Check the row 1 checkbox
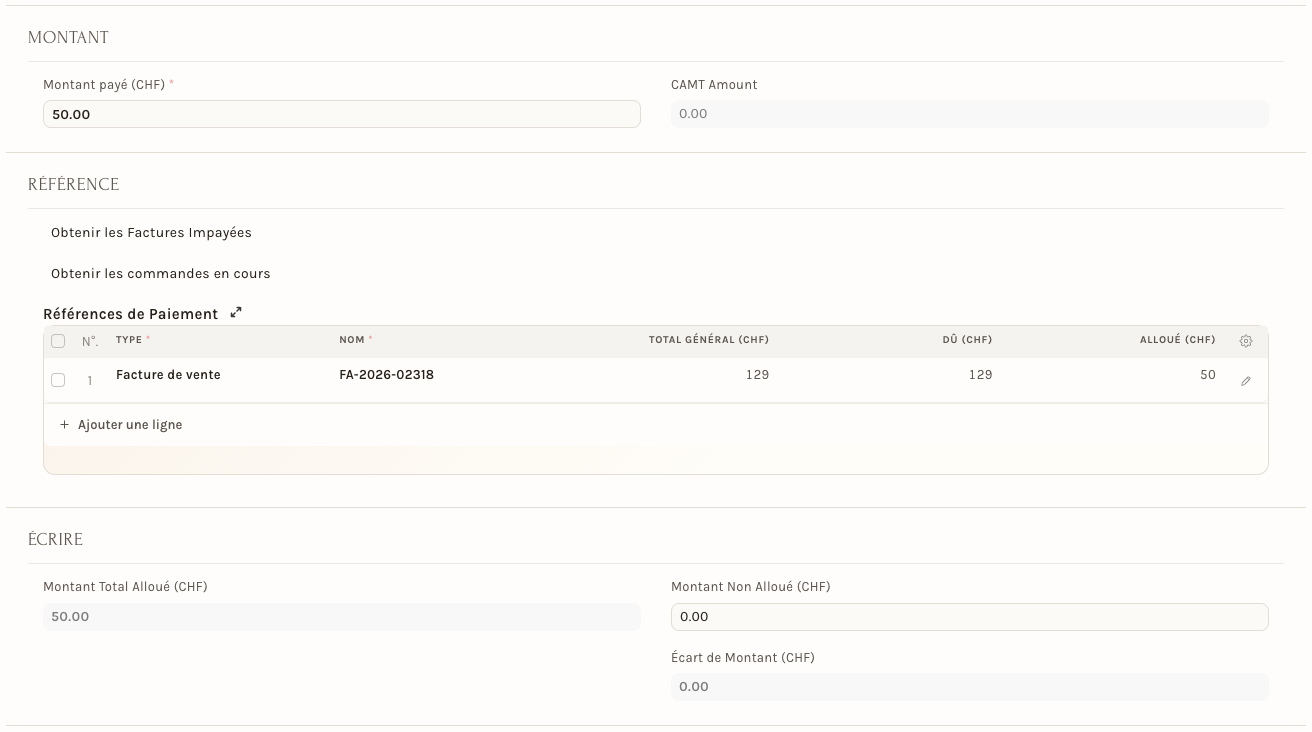Screen dimensions: 1312x732 pyautogui.click(x=58, y=380)
